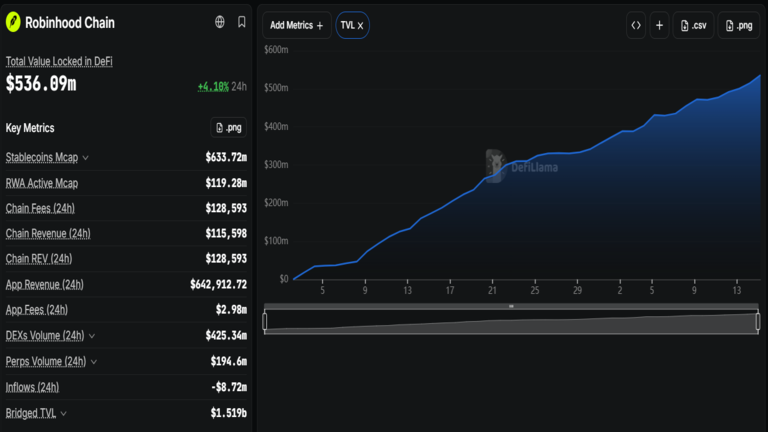
Task: Click the Inflows (24h) label
Action: (32, 387)
